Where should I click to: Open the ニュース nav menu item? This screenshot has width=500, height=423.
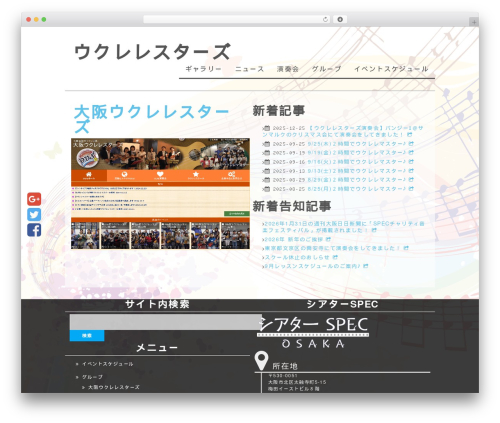tap(249, 69)
